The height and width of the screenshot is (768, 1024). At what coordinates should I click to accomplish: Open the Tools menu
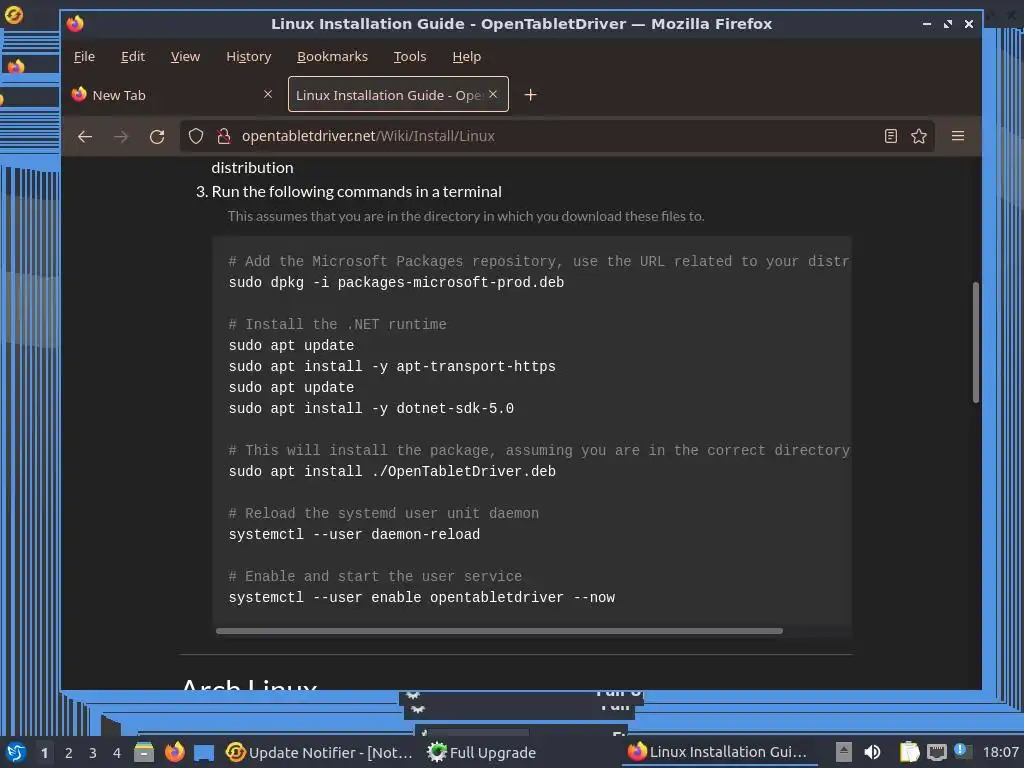pos(409,57)
